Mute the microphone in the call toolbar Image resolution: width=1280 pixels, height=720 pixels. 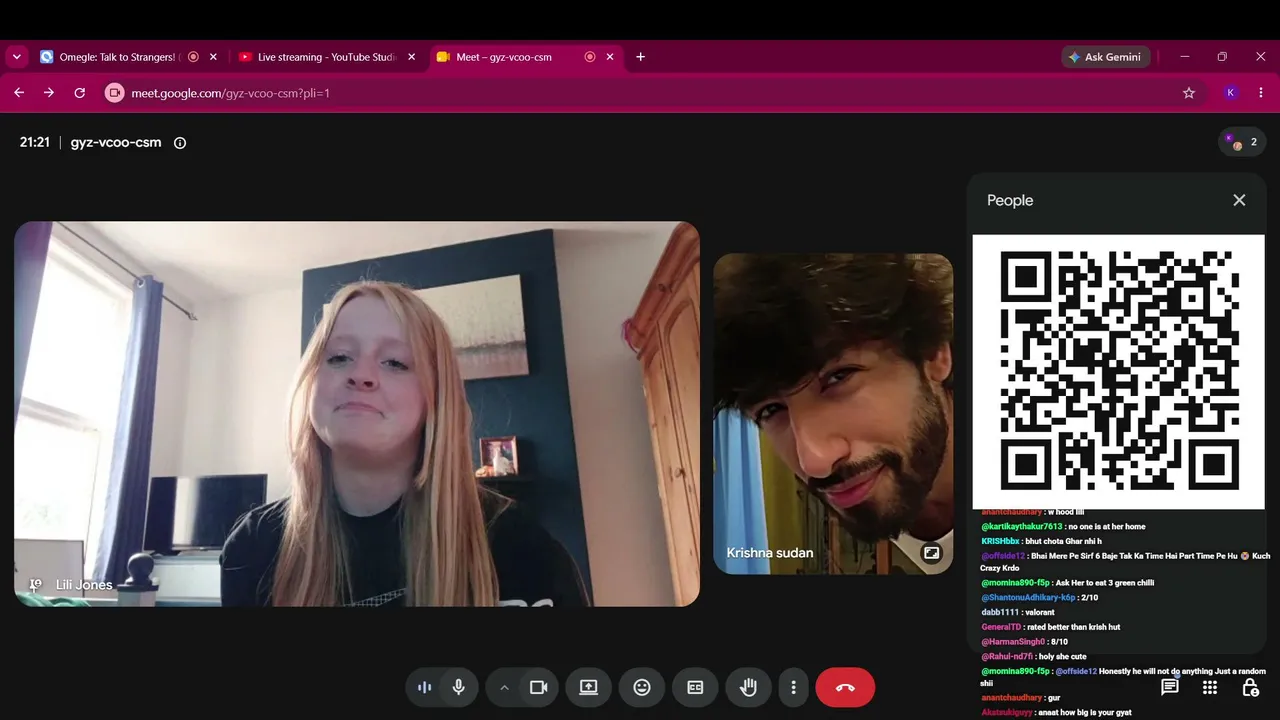(459, 687)
